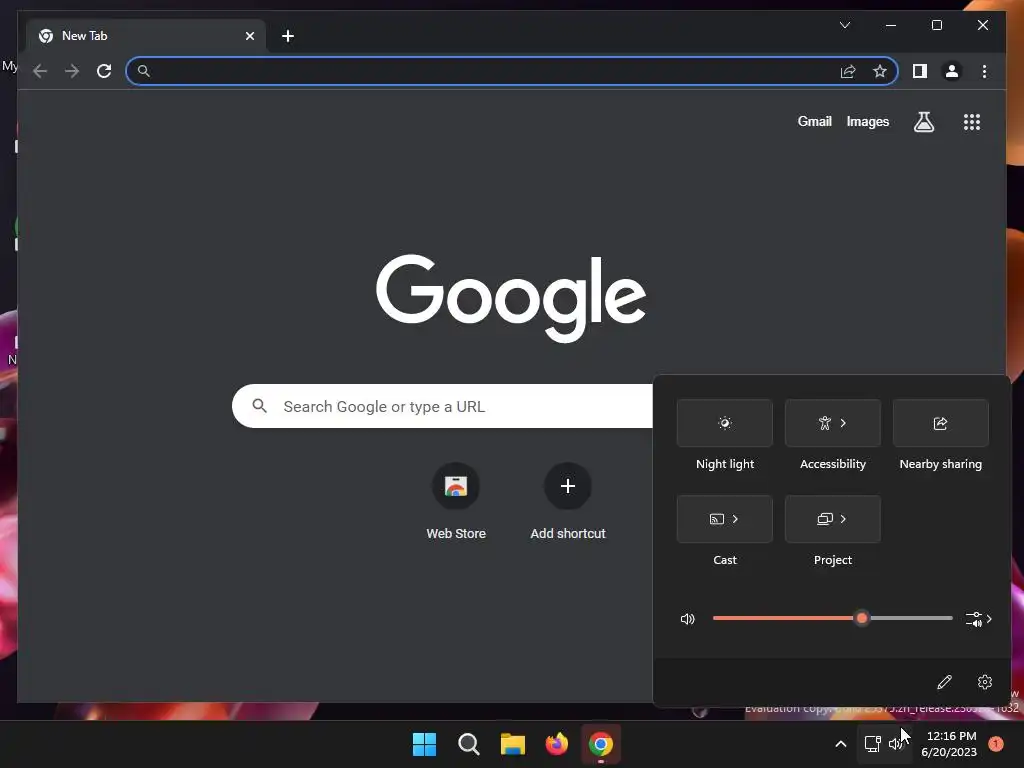
Task: Adjust the volume slider handle
Action: tap(862, 618)
